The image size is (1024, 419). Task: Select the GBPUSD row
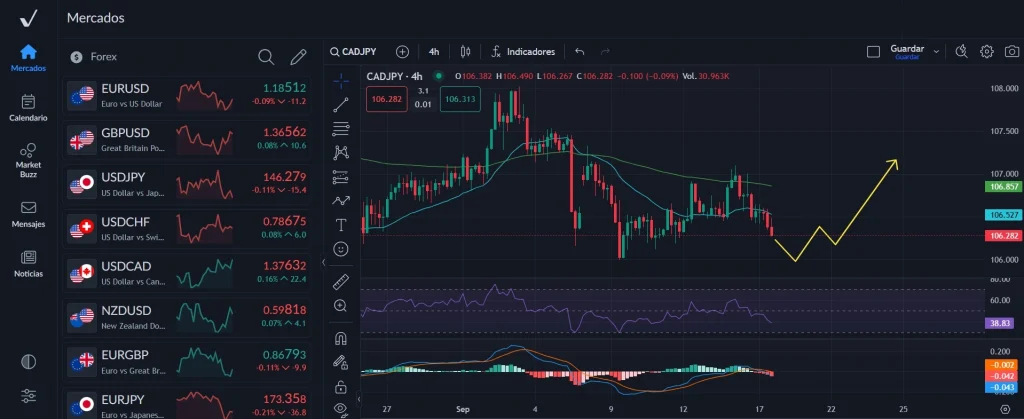coord(187,140)
